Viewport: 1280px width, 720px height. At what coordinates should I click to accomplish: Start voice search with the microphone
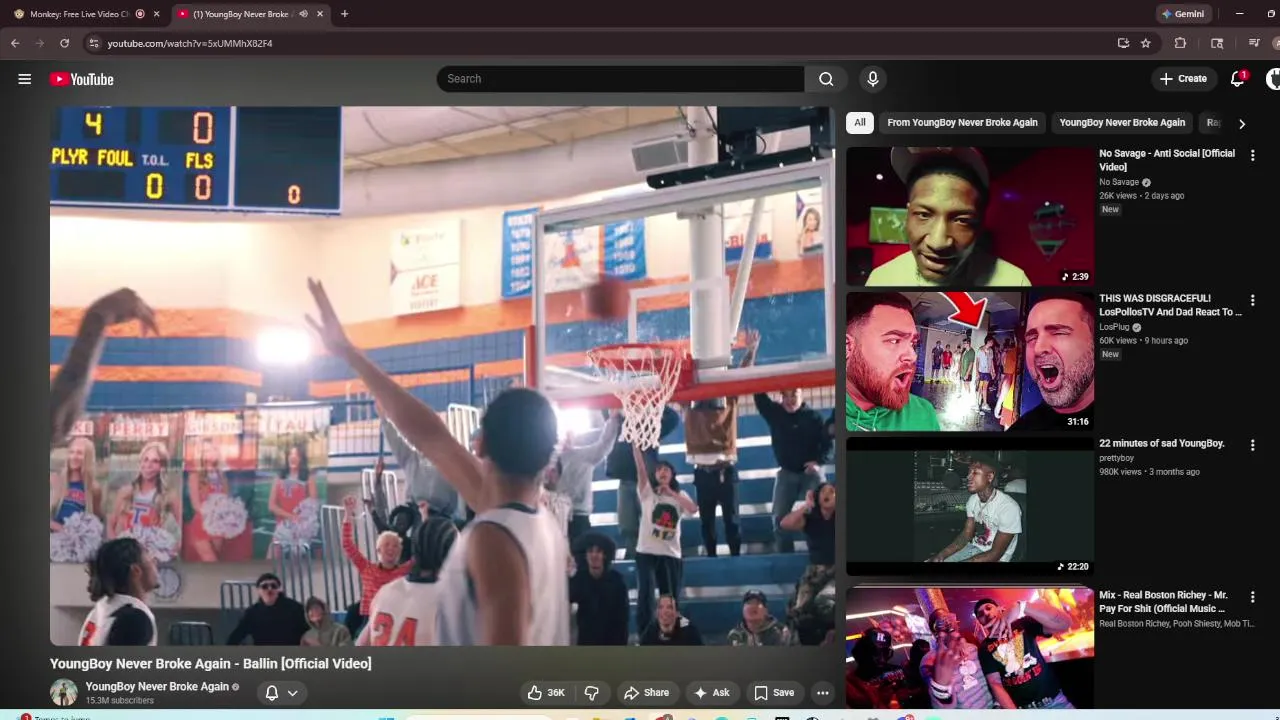pos(873,79)
